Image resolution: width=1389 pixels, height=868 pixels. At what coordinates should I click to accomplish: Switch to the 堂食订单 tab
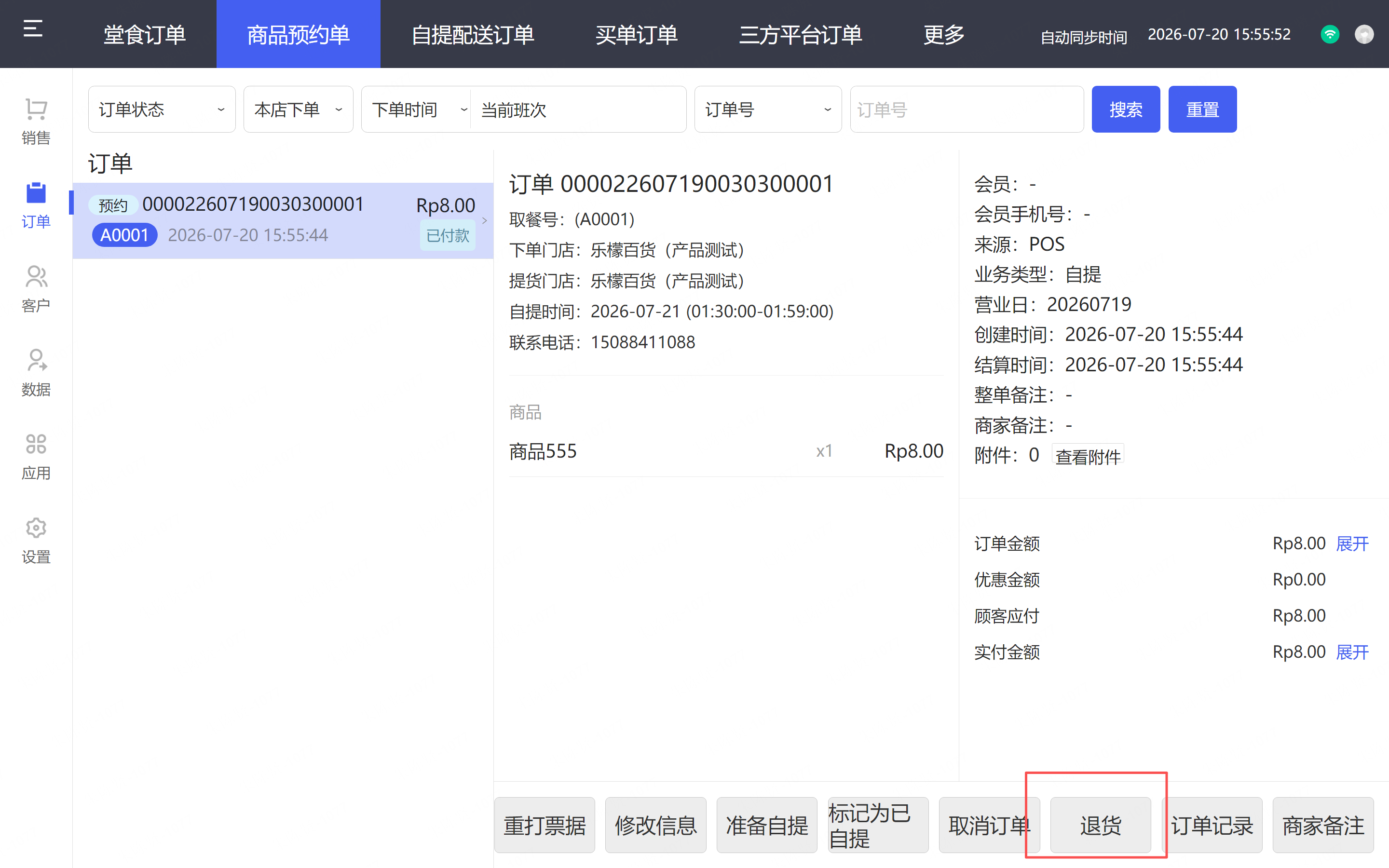[145, 34]
